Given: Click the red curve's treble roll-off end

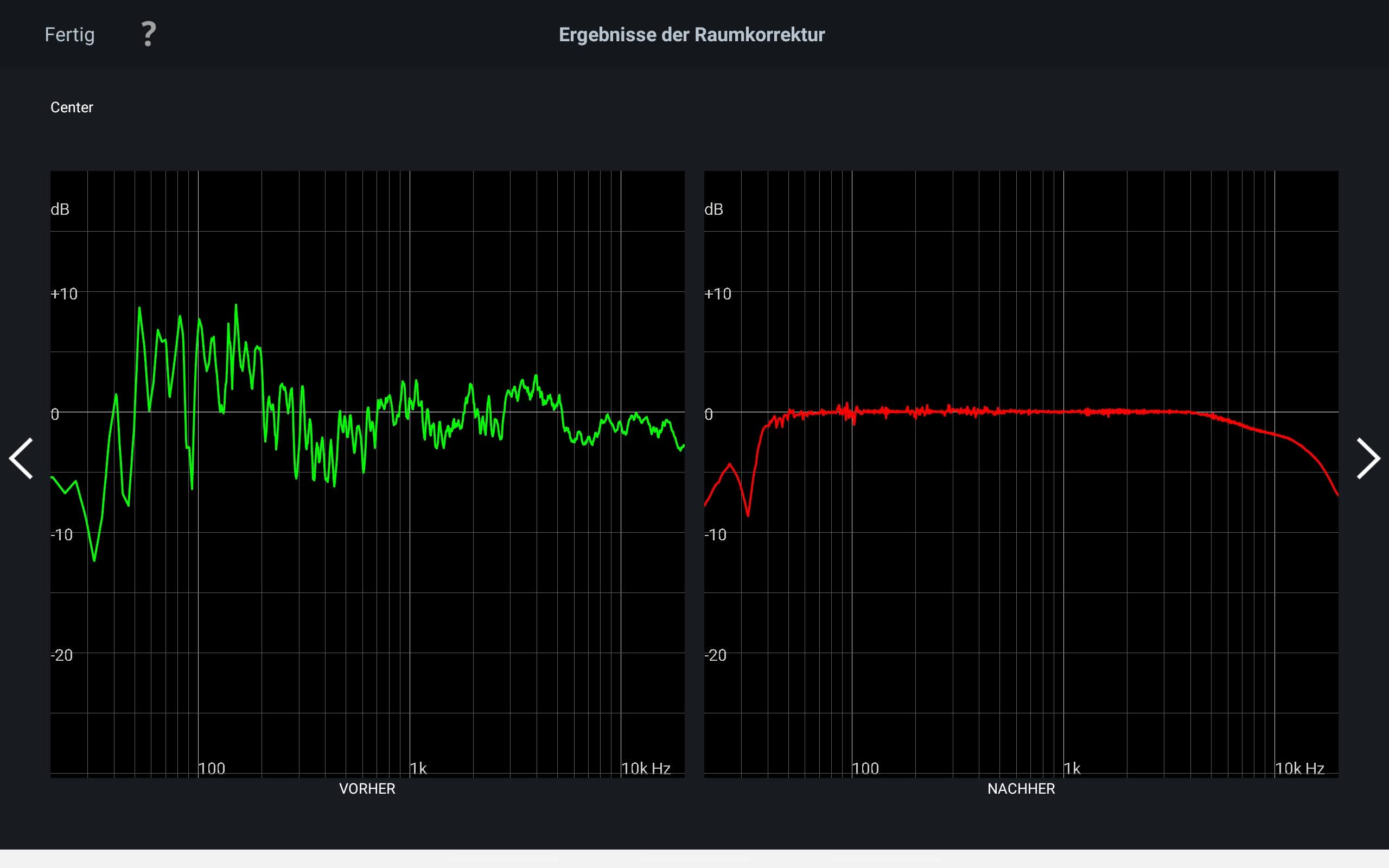Looking at the screenshot, I should point(1336,493).
